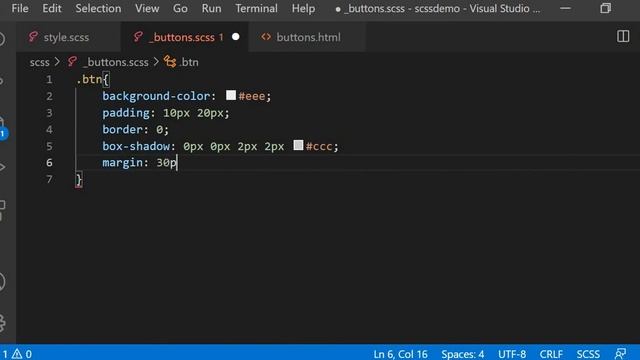The height and width of the screenshot is (360, 640).
Task: Change the CRLF line ending
Action: click(551, 354)
